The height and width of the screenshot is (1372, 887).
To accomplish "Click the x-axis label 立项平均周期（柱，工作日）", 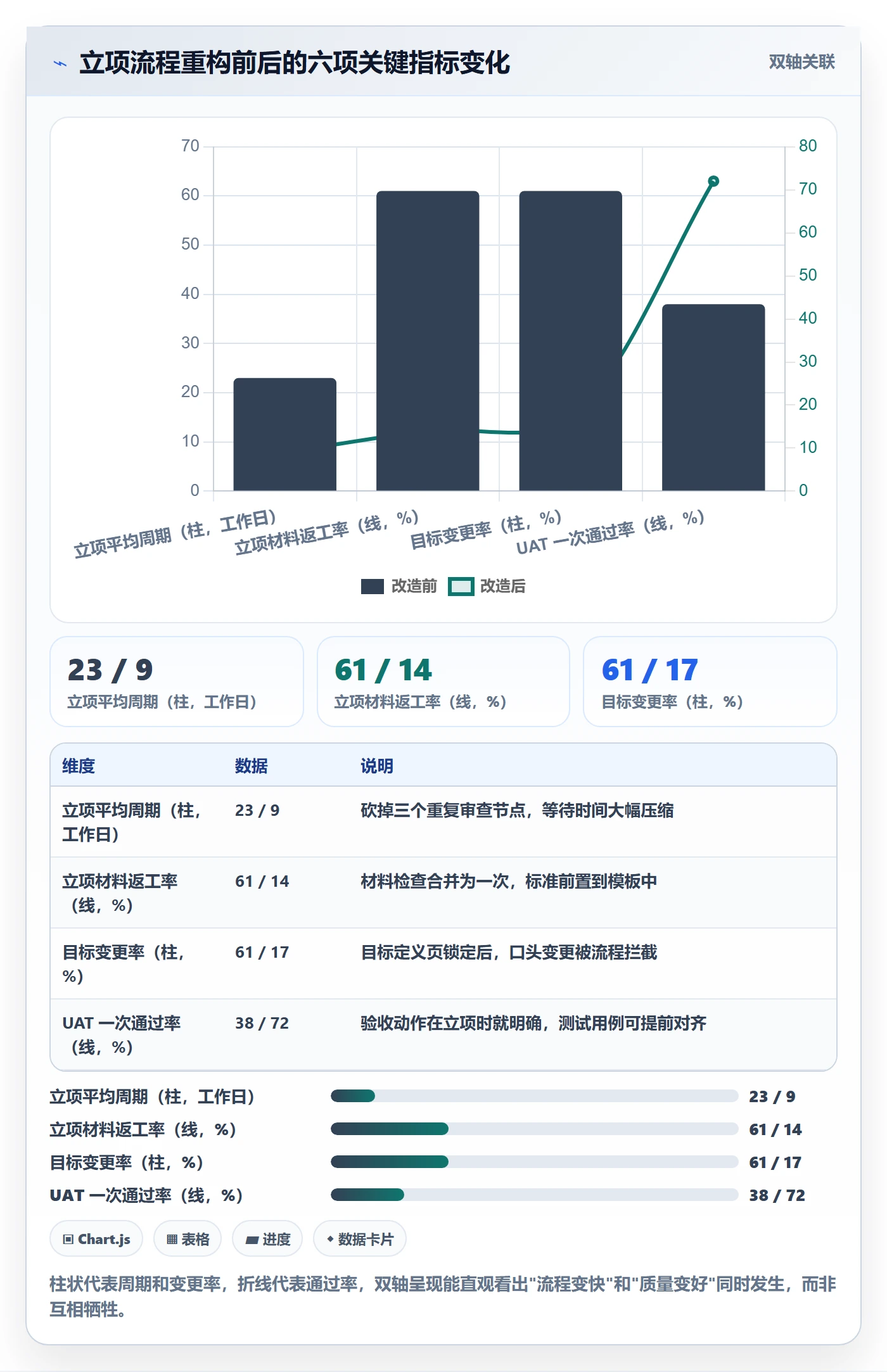I will [x=175, y=533].
